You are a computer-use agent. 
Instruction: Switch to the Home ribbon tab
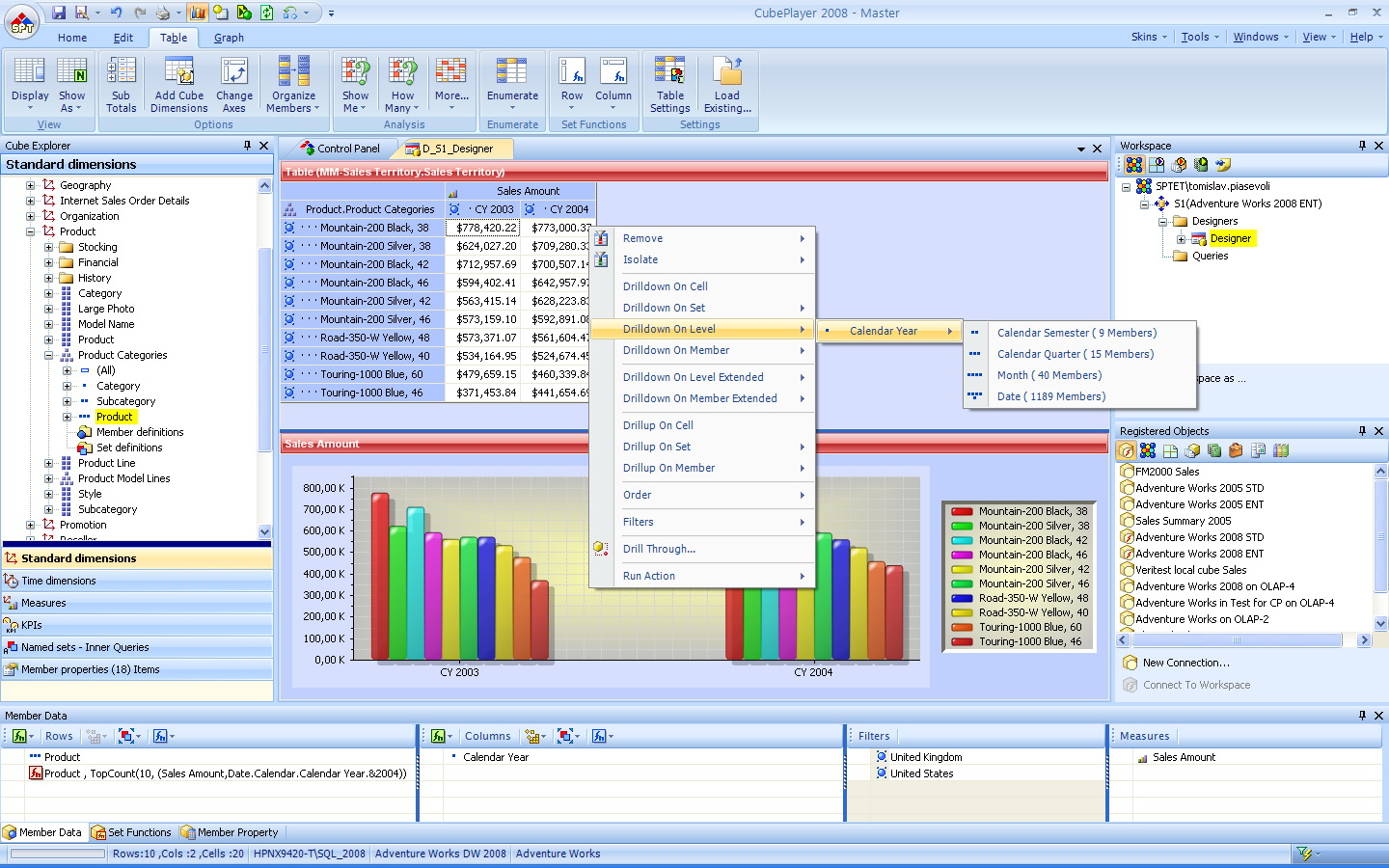coord(72,38)
